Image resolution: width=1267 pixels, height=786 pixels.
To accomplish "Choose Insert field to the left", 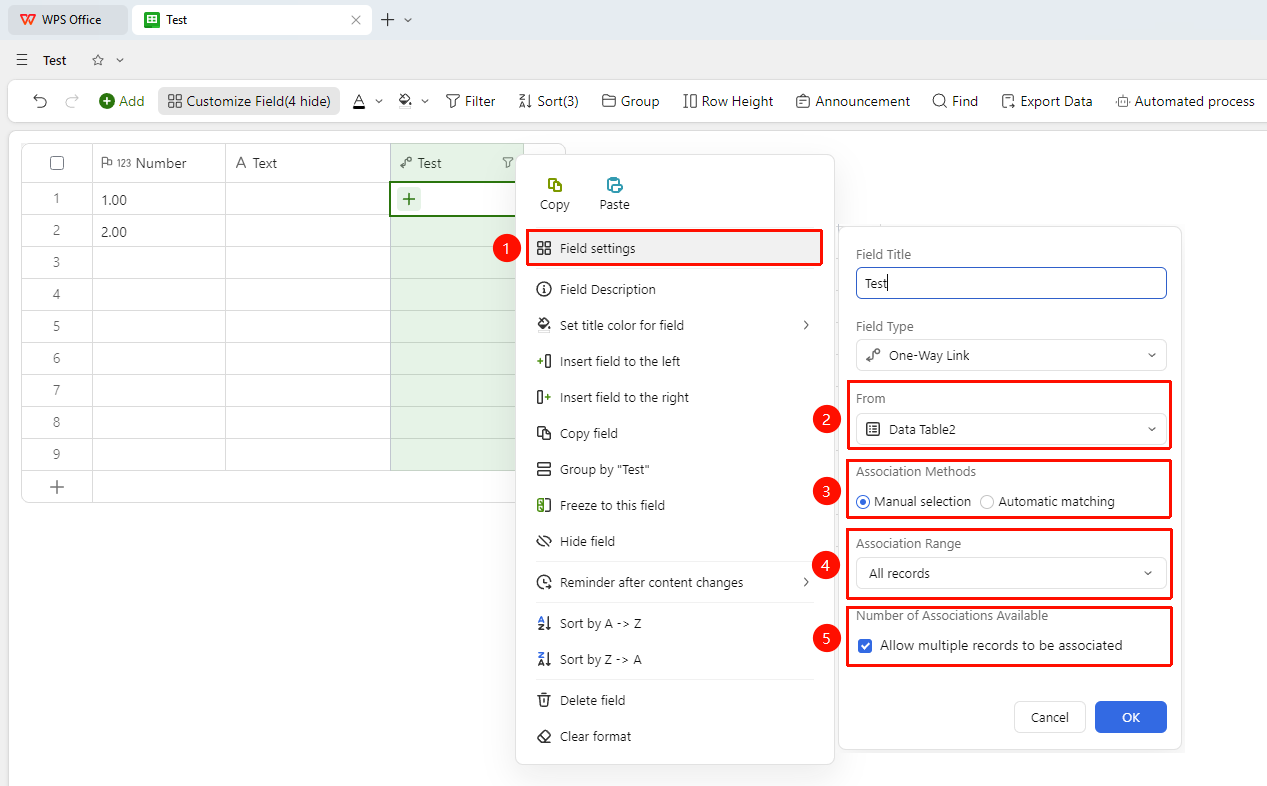I will (x=675, y=361).
